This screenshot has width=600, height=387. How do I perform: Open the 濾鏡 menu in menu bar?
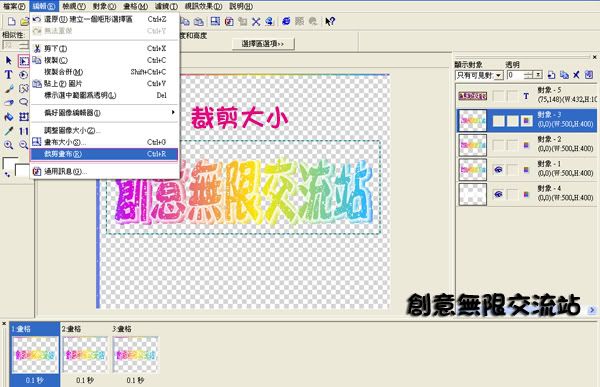(166, 7)
